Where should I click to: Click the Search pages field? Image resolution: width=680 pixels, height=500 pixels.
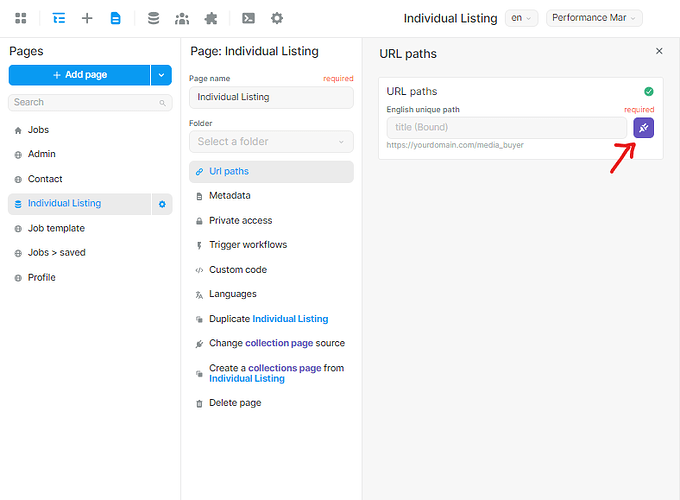85,102
